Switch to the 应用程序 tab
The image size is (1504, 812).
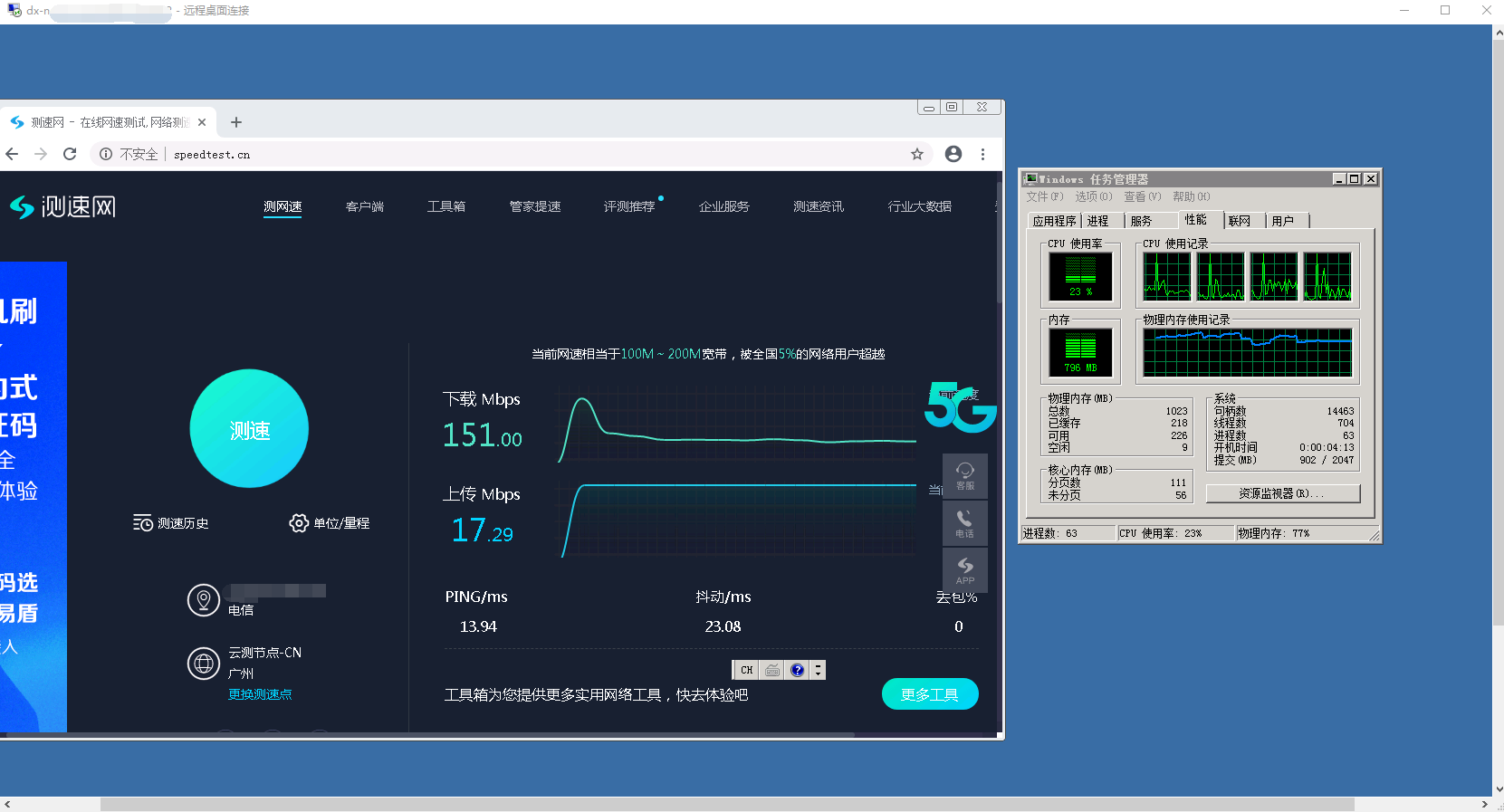tap(1055, 221)
